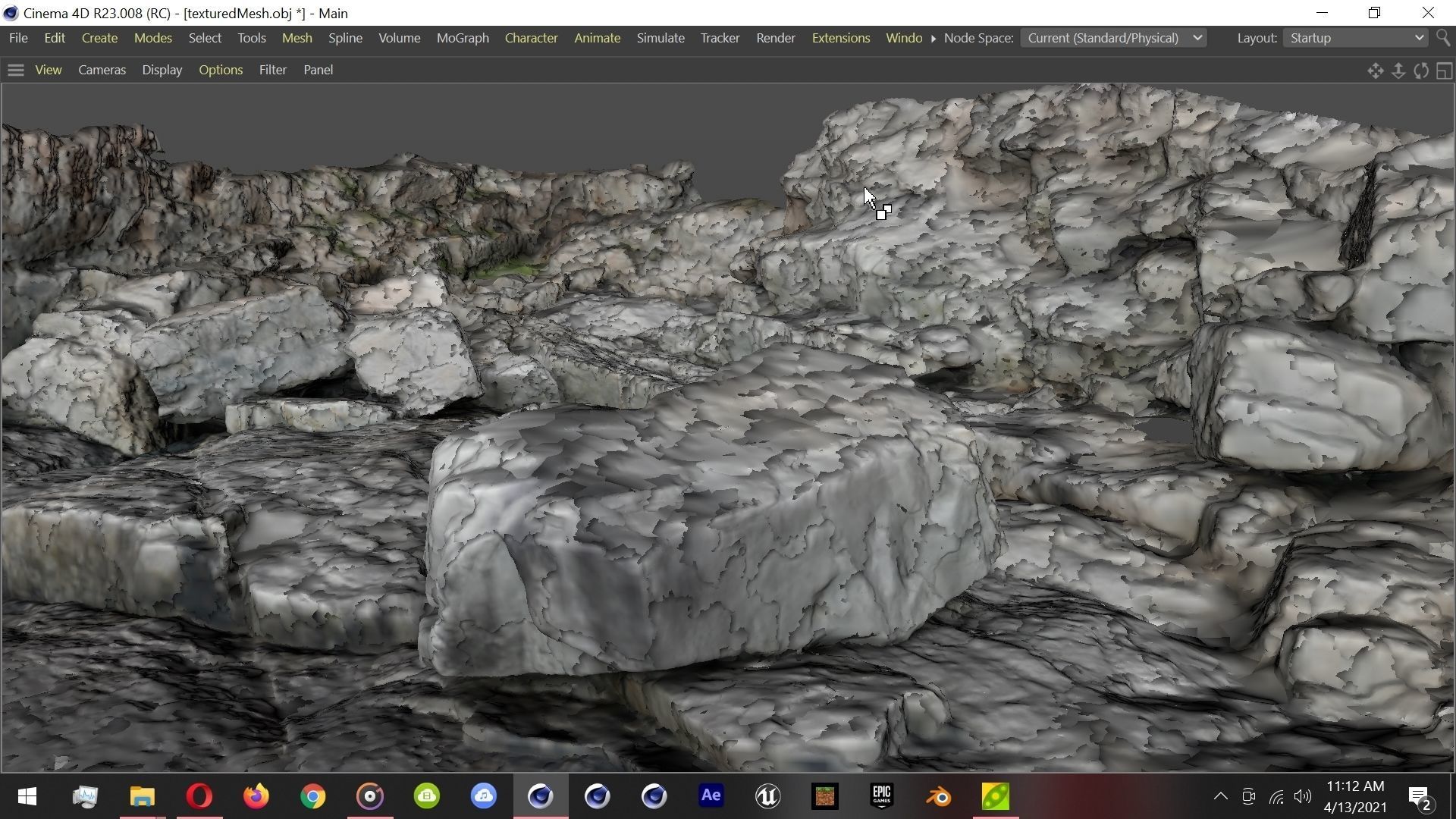Open Firefox from the taskbar
Screen dimensions: 1456x819
[x=256, y=796]
